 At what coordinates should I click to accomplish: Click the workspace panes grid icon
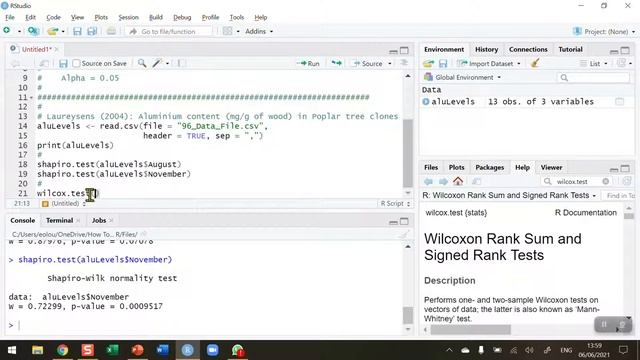(228, 31)
